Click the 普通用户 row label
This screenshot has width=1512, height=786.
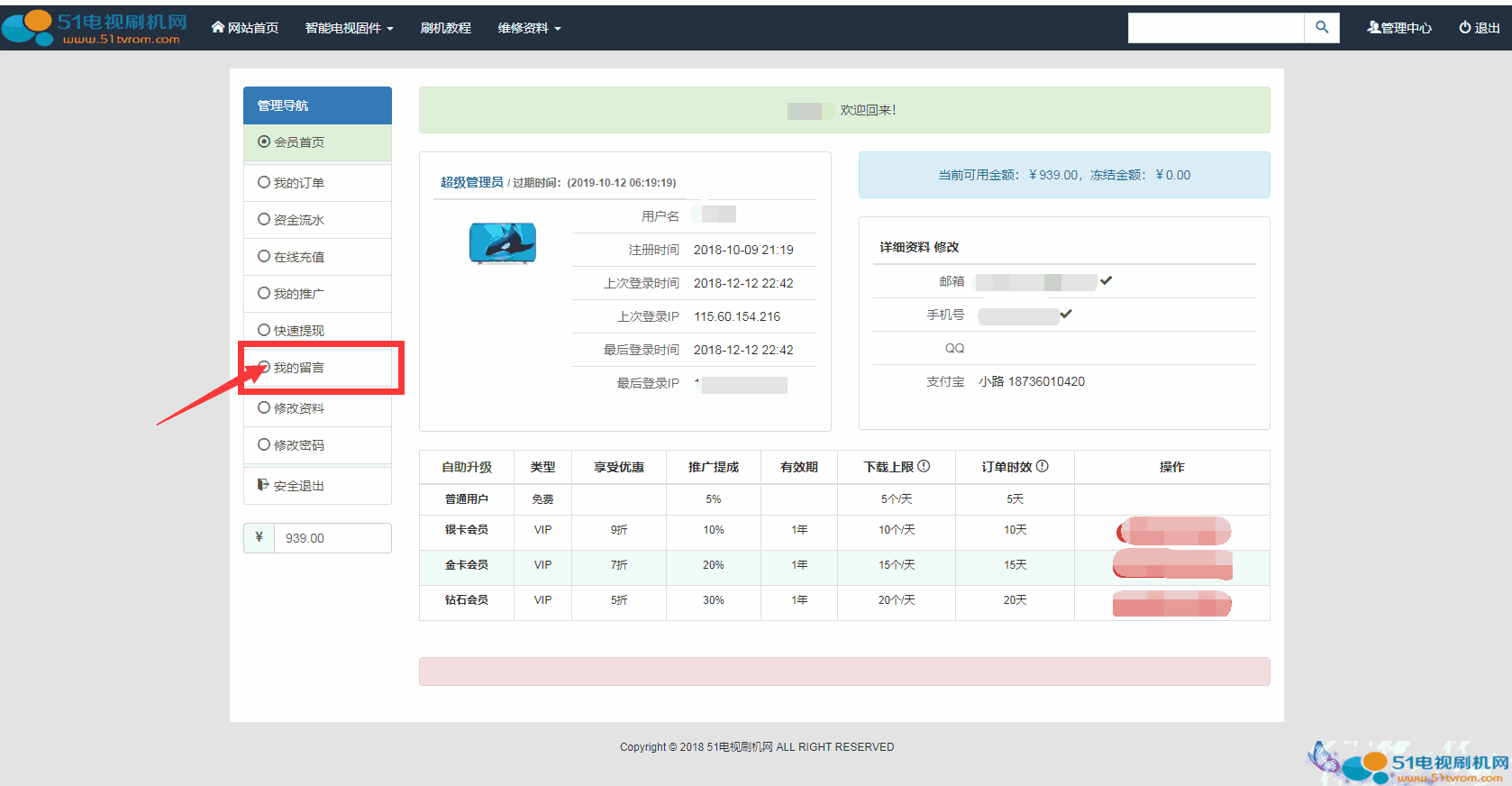point(467,499)
